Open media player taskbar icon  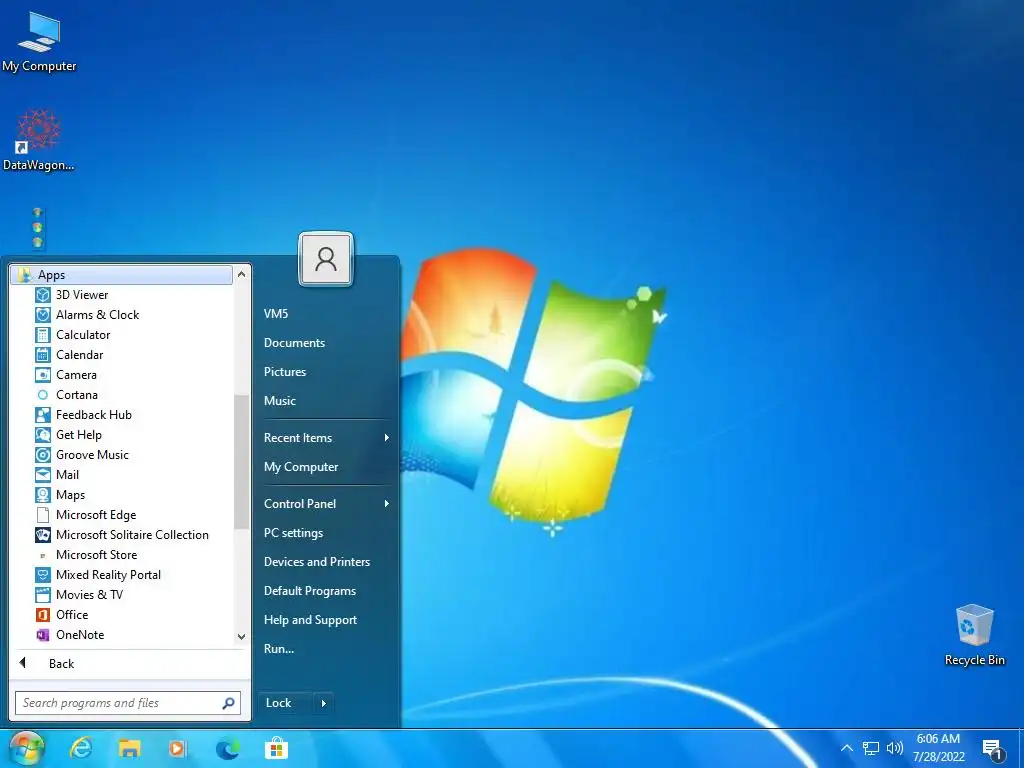point(178,748)
